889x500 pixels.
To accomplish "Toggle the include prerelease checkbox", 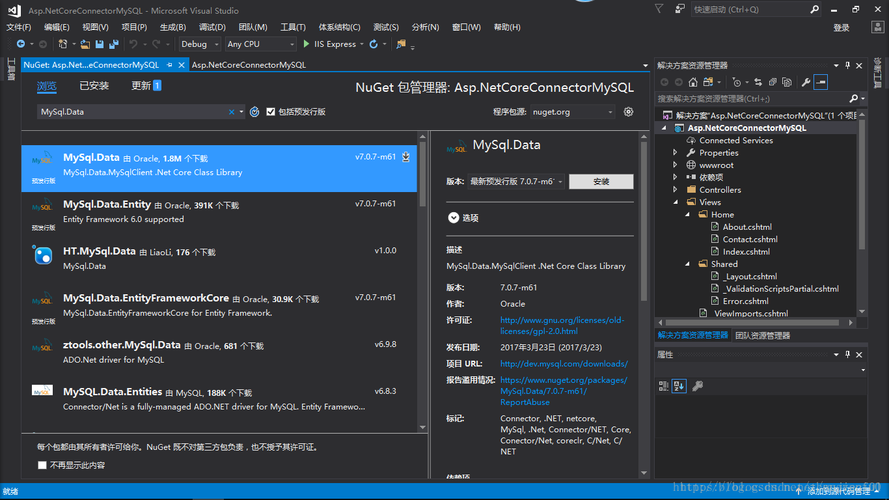I will 271,112.
